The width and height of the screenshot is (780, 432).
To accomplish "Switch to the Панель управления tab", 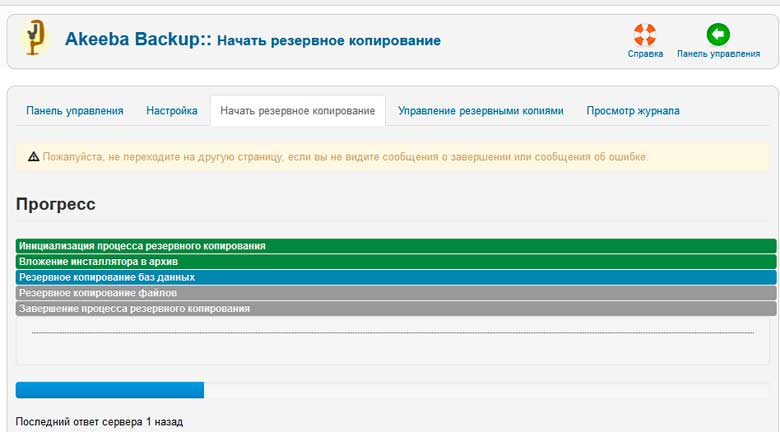I will point(75,110).
